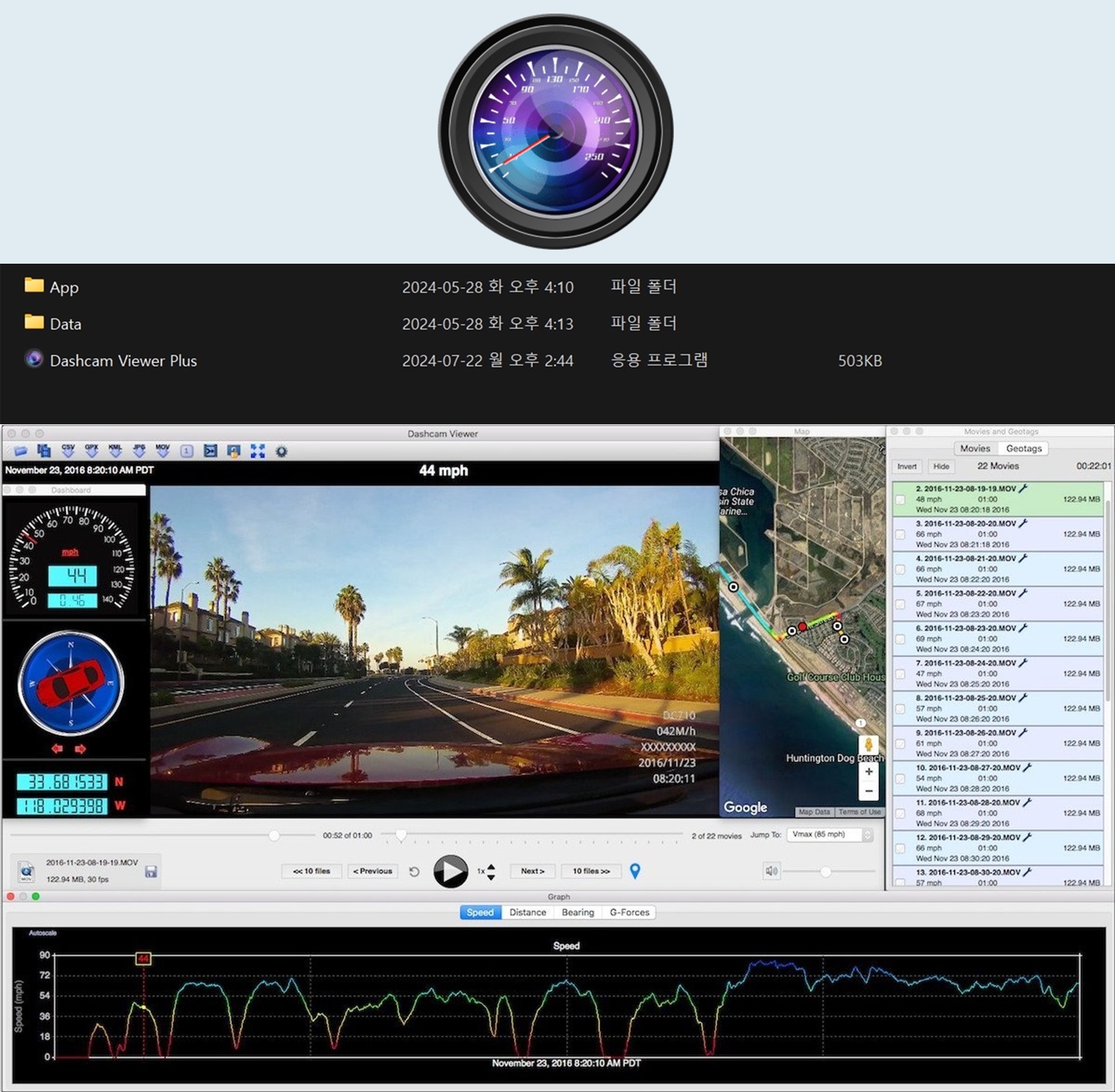Screen dimensions: 1115x1092
Task: Click the floppy disk save icon
Action: tap(151, 872)
